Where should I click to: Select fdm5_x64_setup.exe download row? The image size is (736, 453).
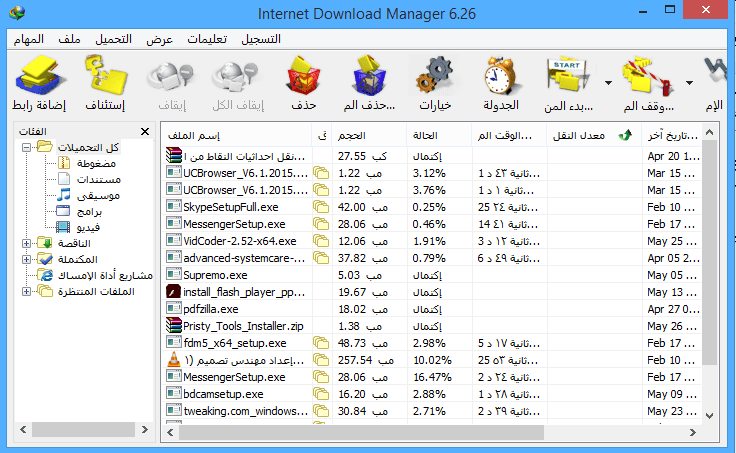tap(432, 343)
